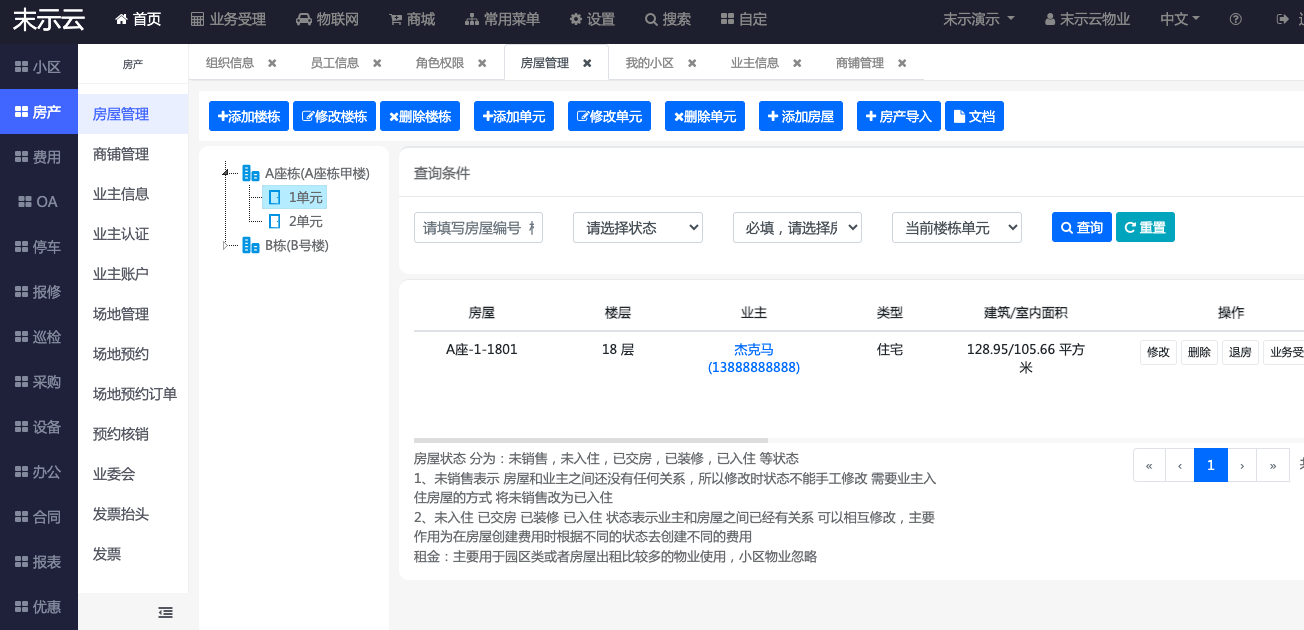Switch to the 业主信息 tab

754,63
